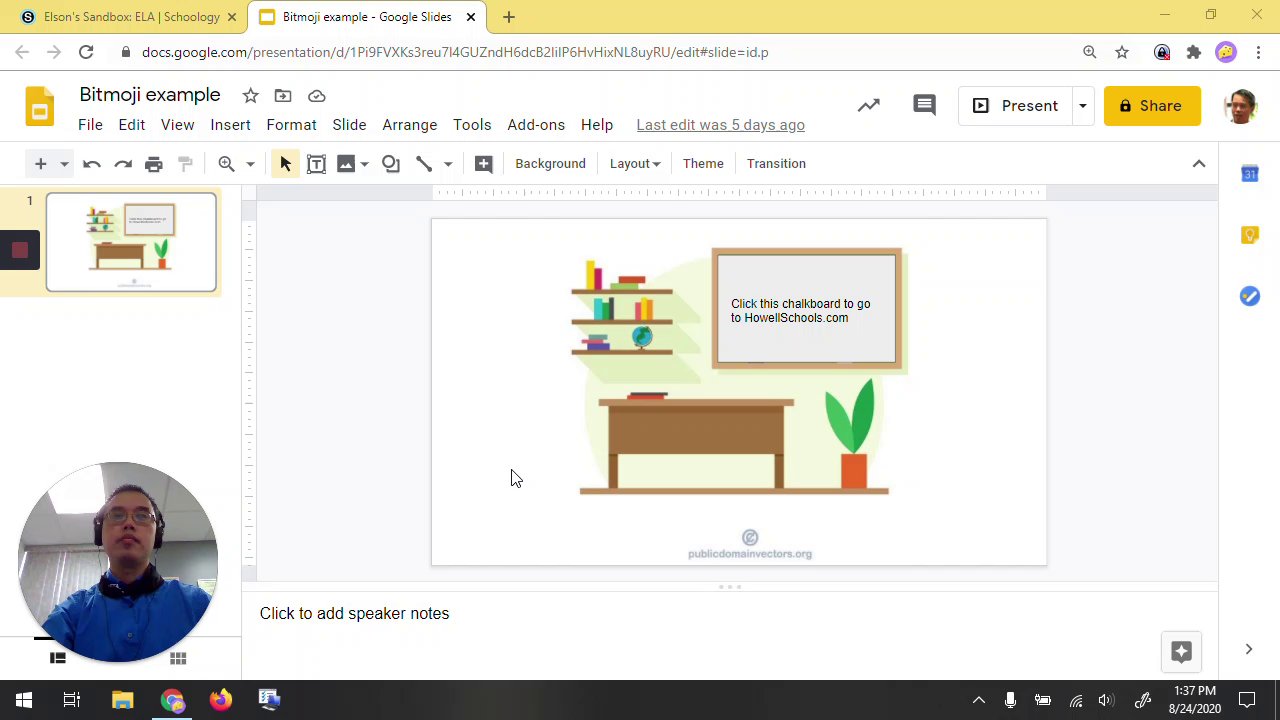
Task: Move presentation using the folder icon
Action: click(283, 95)
